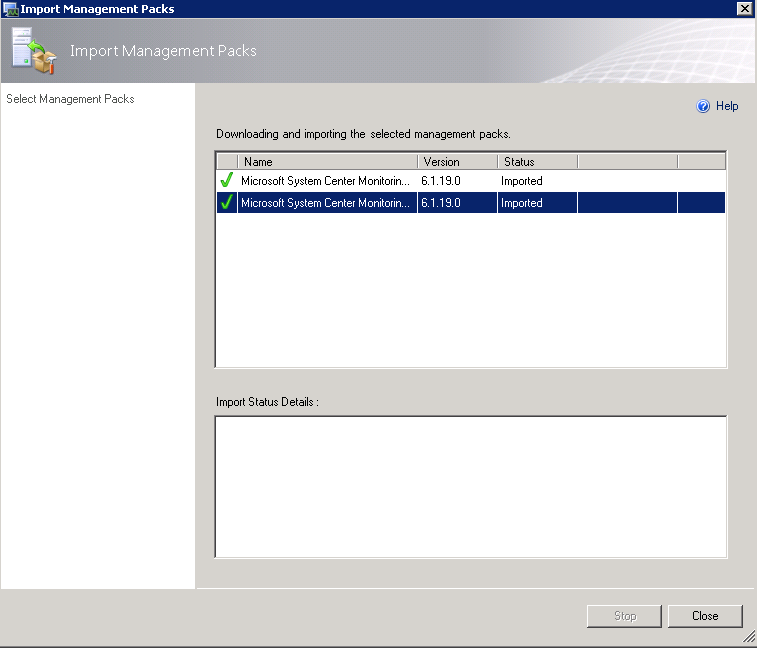Close the window with the X button
Screen dimensions: 757x648
point(744,9)
